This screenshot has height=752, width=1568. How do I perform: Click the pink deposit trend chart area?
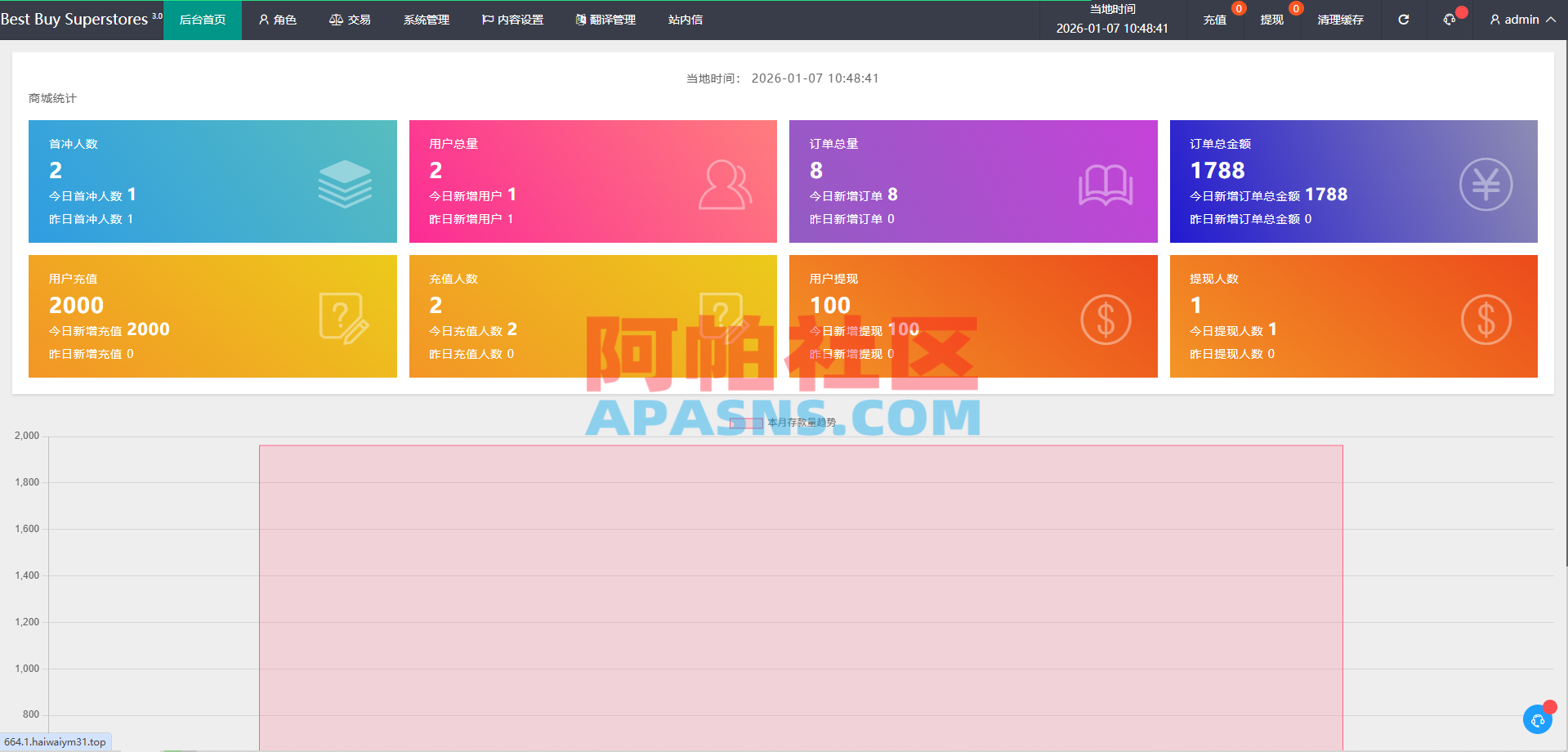pyautogui.click(x=801, y=598)
